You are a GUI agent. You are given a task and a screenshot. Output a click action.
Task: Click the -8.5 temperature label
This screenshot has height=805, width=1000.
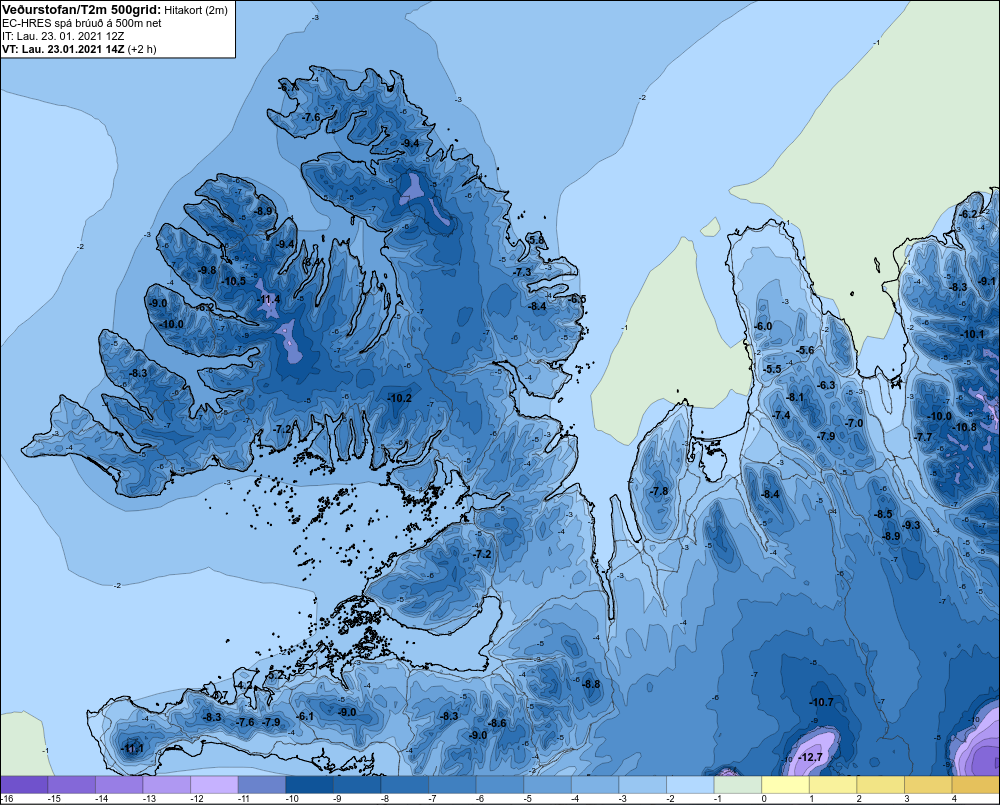[x=883, y=514]
